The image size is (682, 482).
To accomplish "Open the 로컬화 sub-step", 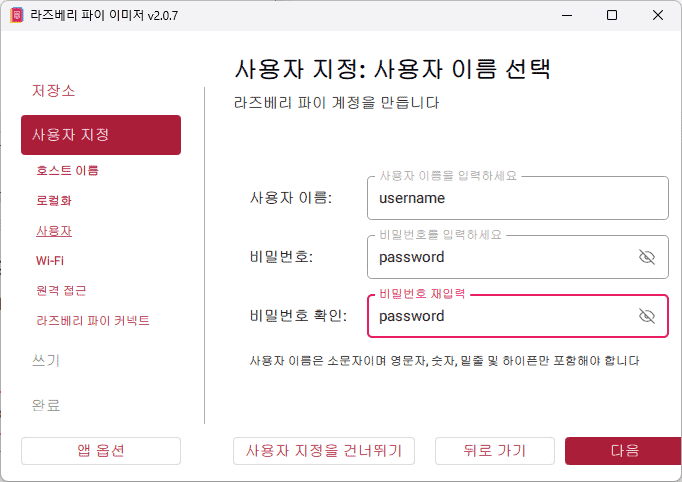I will tap(54, 200).
